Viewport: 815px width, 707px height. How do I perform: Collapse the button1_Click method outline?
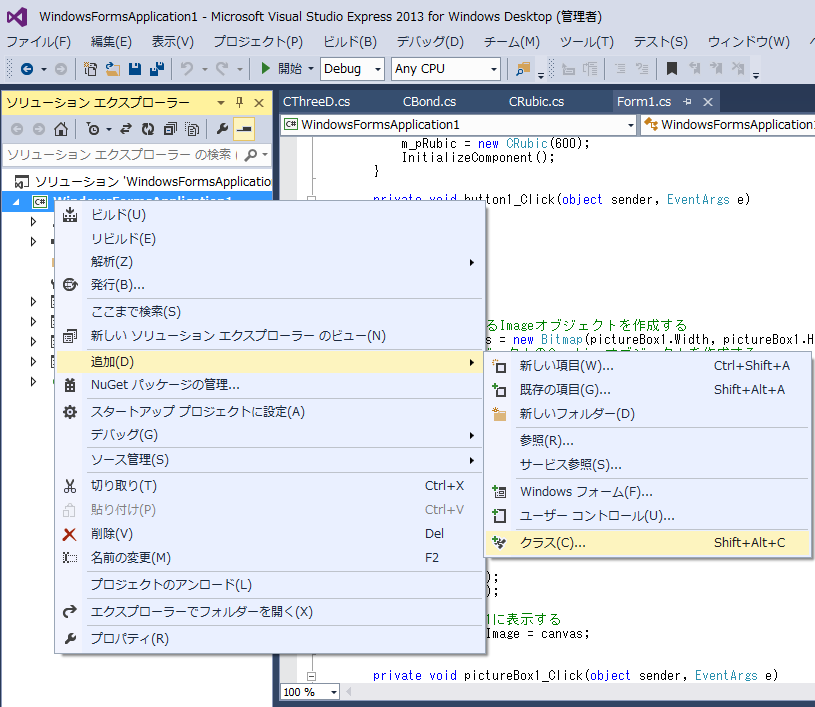click(x=311, y=199)
